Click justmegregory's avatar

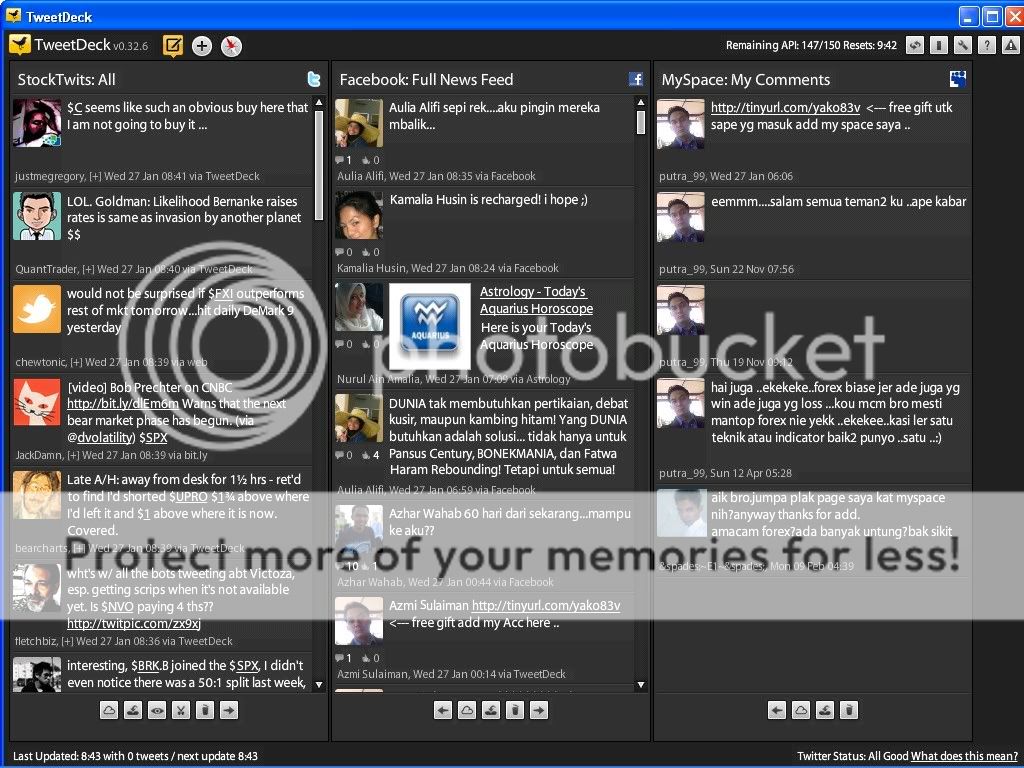[37, 123]
